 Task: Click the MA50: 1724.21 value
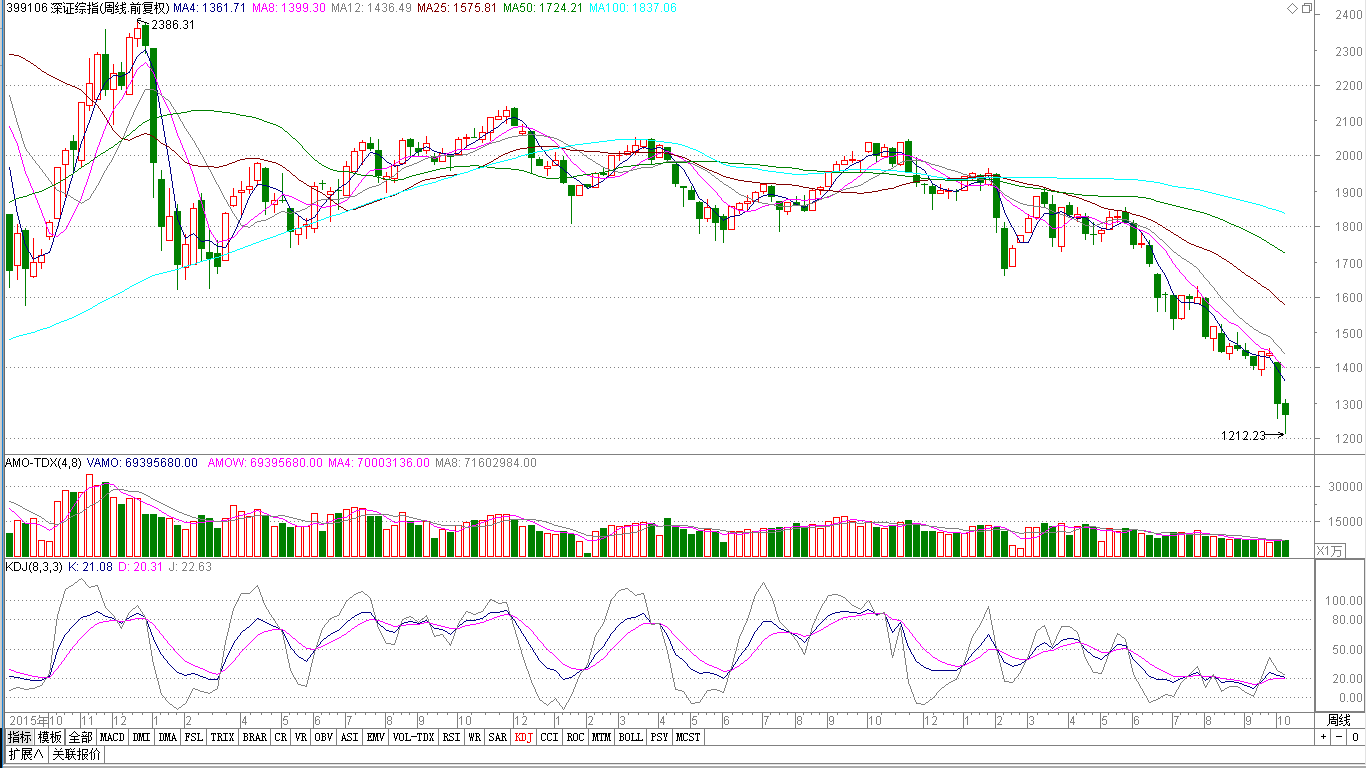click(543, 8)
